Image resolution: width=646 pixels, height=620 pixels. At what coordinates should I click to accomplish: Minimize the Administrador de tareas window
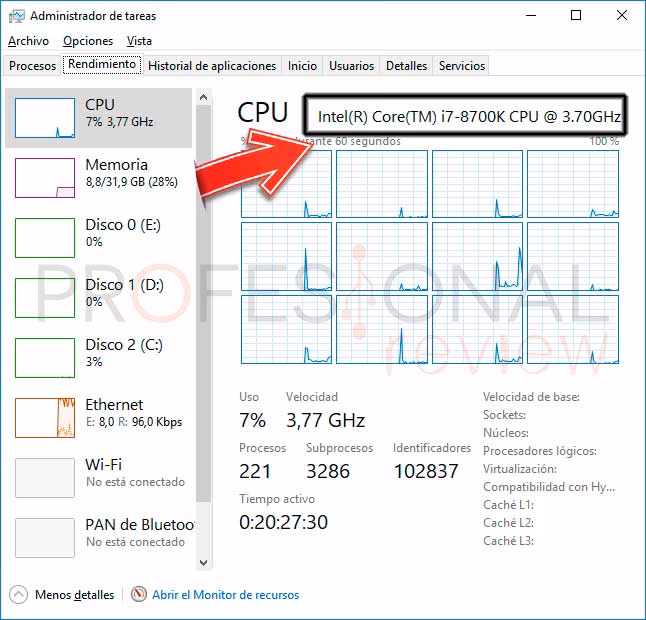coord(531,16)
